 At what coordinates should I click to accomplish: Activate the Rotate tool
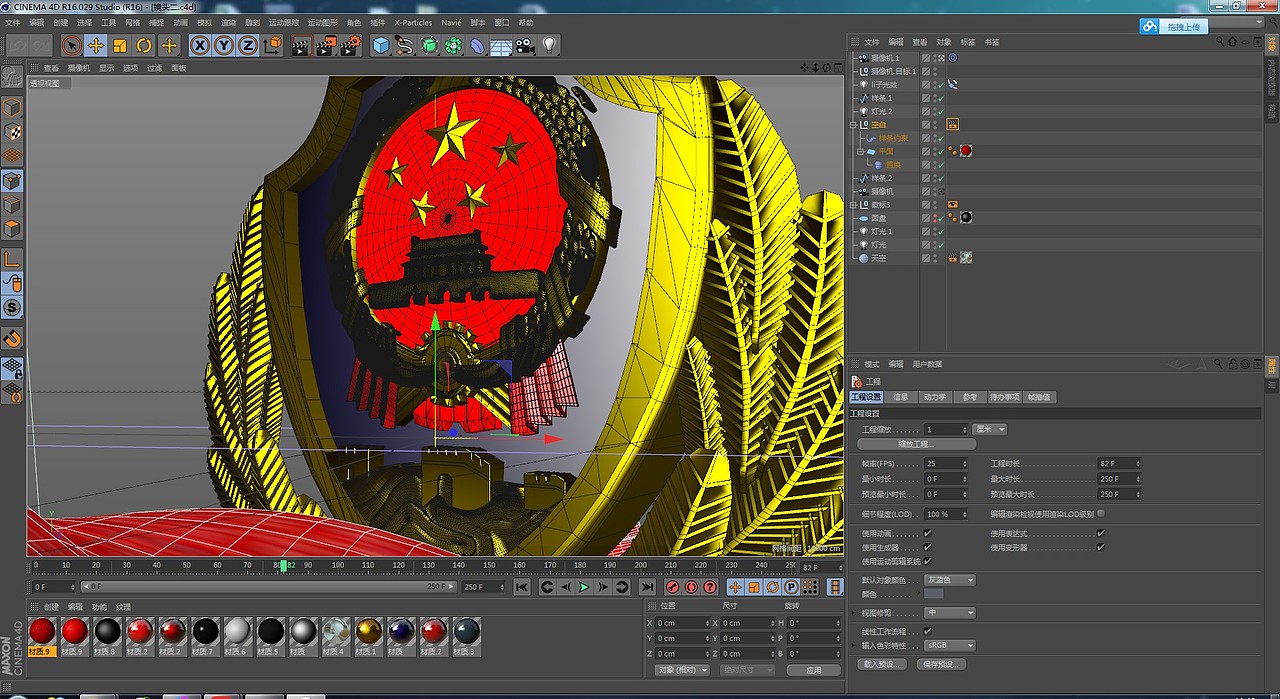[x=144, y=45]
